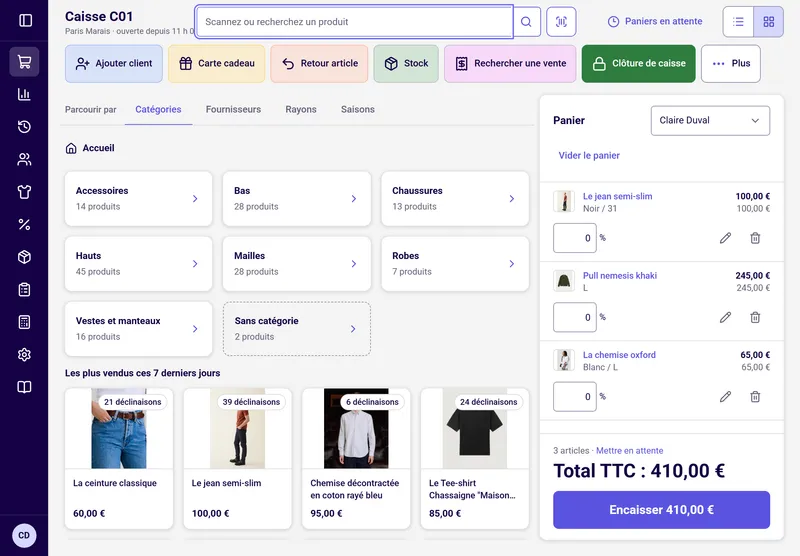Image resolution: width=800 pixels, height=556 pixels.
Task: Switch to list view
Action: click(738, 22)
